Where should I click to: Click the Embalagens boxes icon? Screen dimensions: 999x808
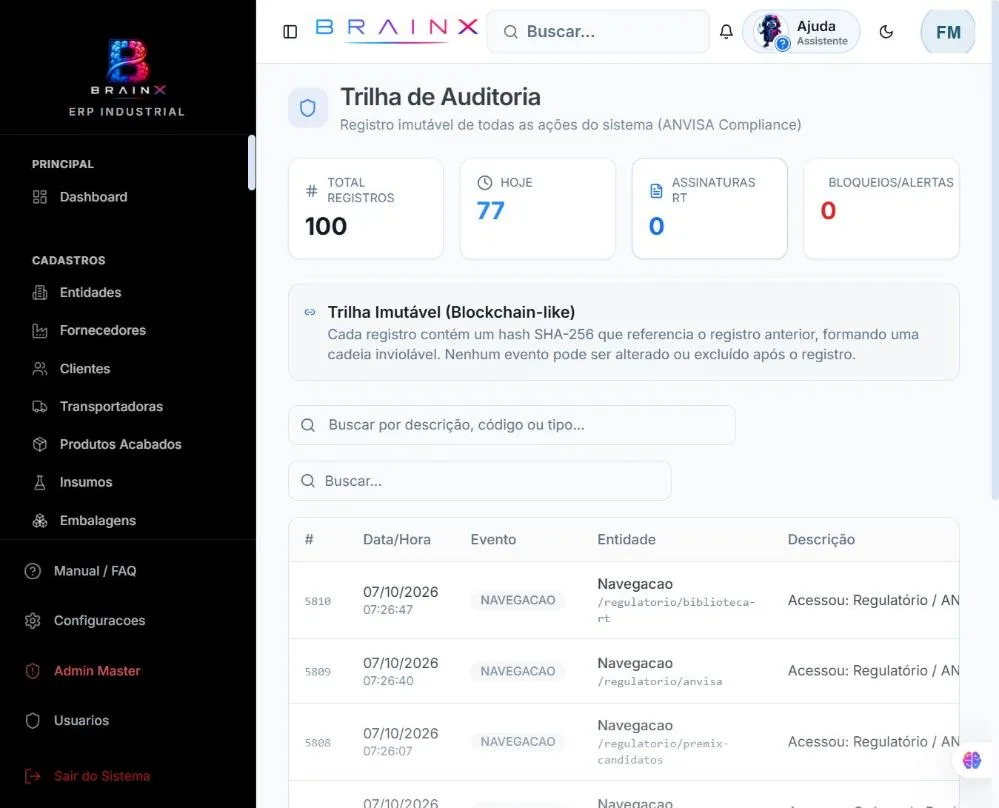point(40,521)
